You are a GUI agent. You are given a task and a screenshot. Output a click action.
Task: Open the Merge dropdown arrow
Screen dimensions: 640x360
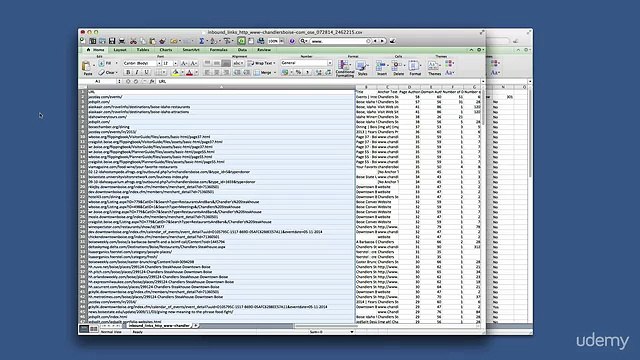[275, 73]
